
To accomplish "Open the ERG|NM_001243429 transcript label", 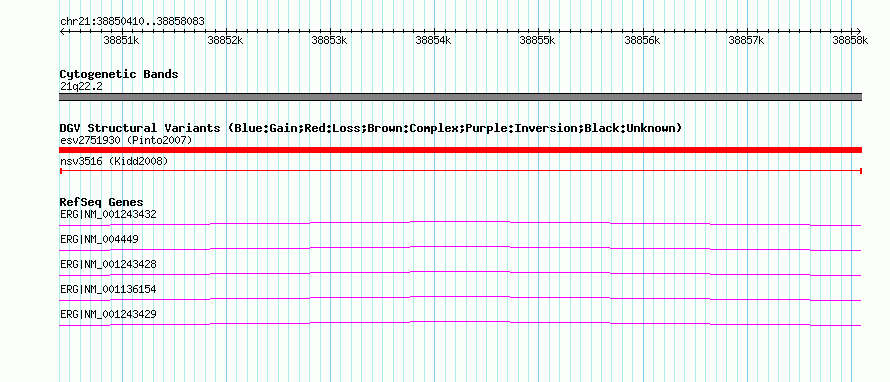I will point(108,314).
